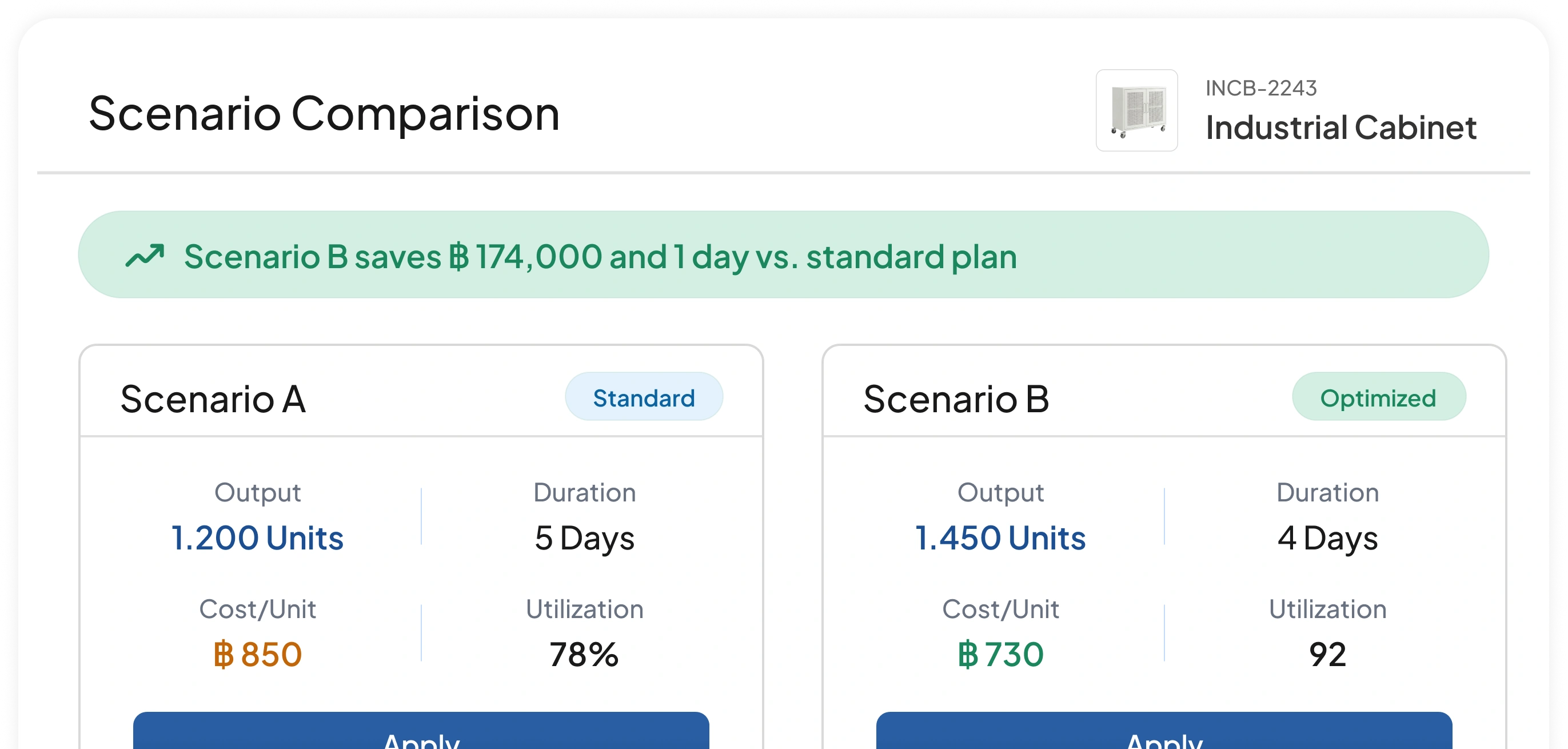Click the 1.450 Units output value
The height and width of the screenshot is (749, 1568).
[x=1000, y=537]
